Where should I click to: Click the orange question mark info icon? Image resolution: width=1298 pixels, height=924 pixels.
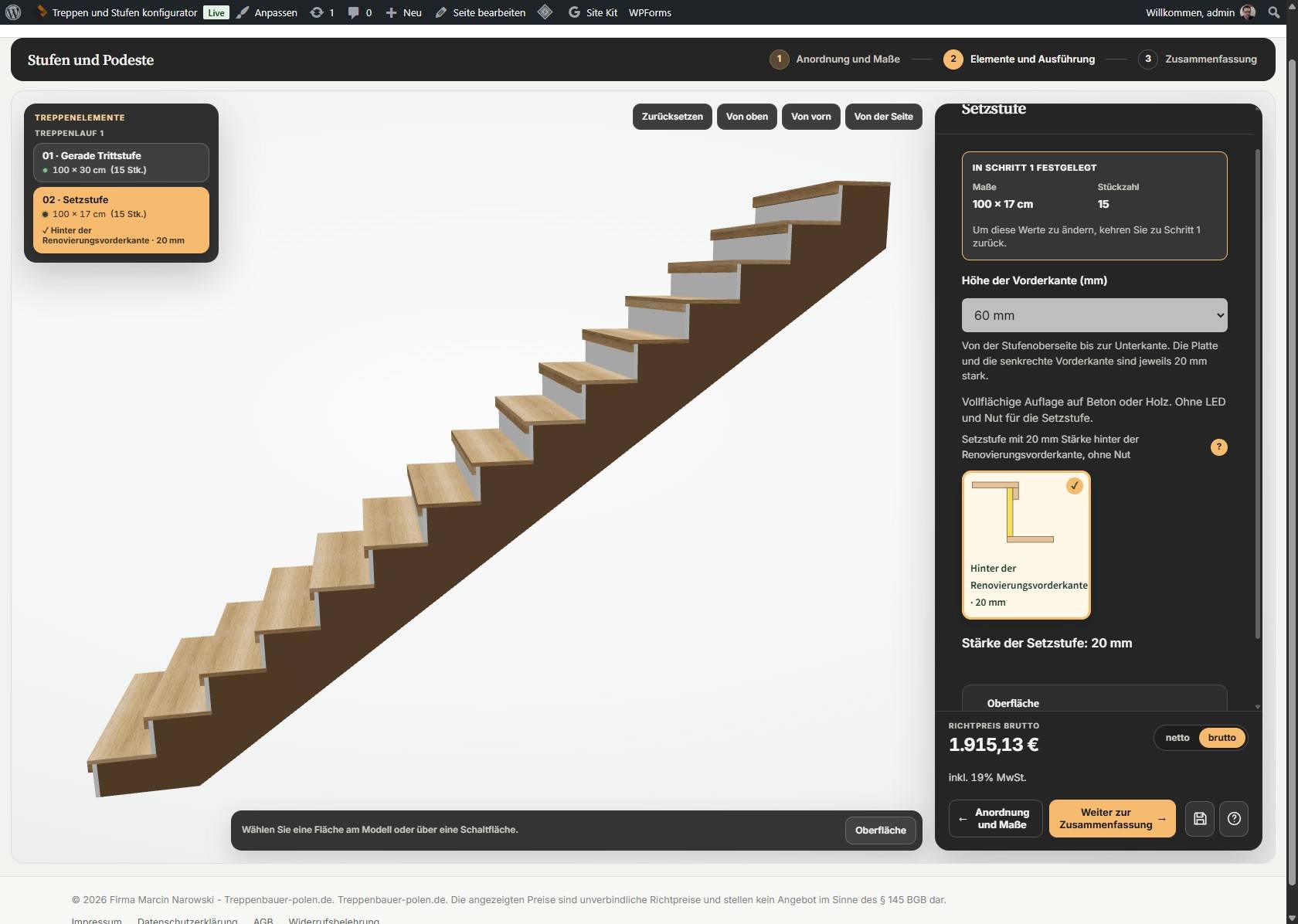1218,447
